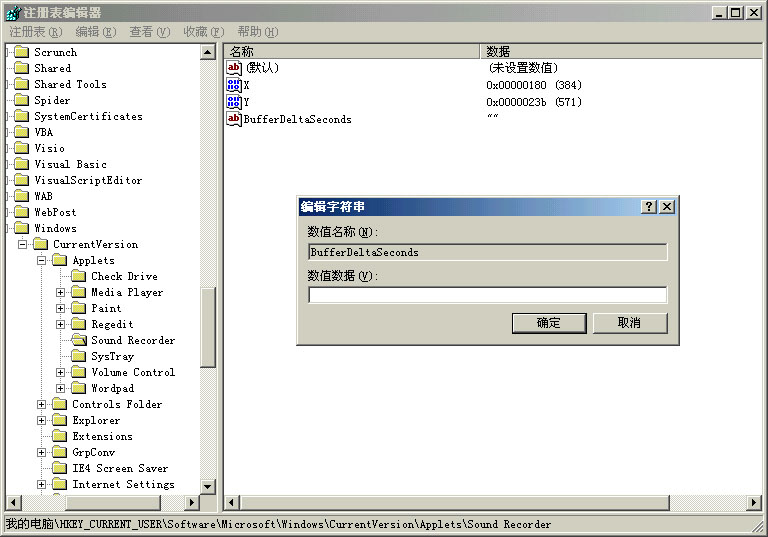768x537 pixels.
Task: Open the 注册表 (R) menu
Action: point(36,32)
